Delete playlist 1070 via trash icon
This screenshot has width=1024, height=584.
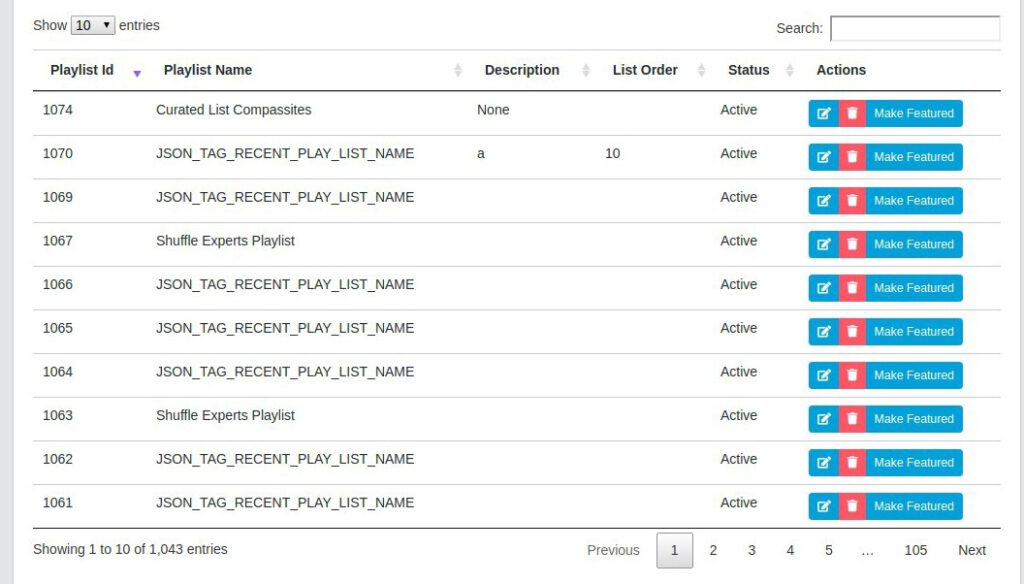tap(852, 157)
